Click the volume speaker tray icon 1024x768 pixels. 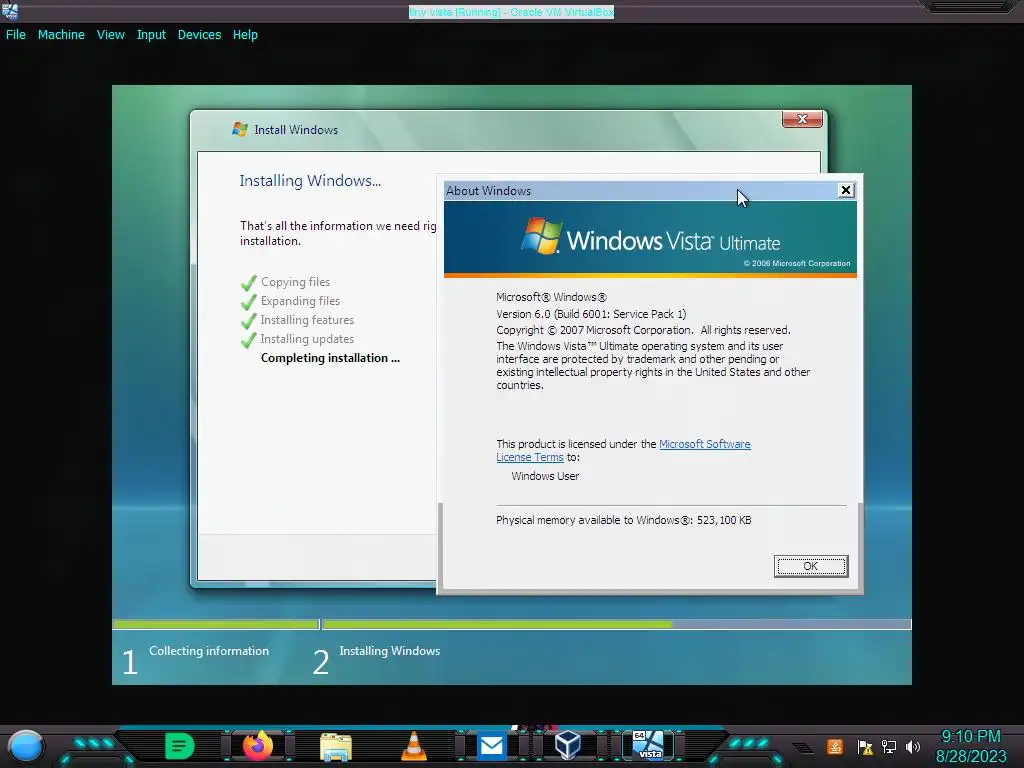(913, 747)
